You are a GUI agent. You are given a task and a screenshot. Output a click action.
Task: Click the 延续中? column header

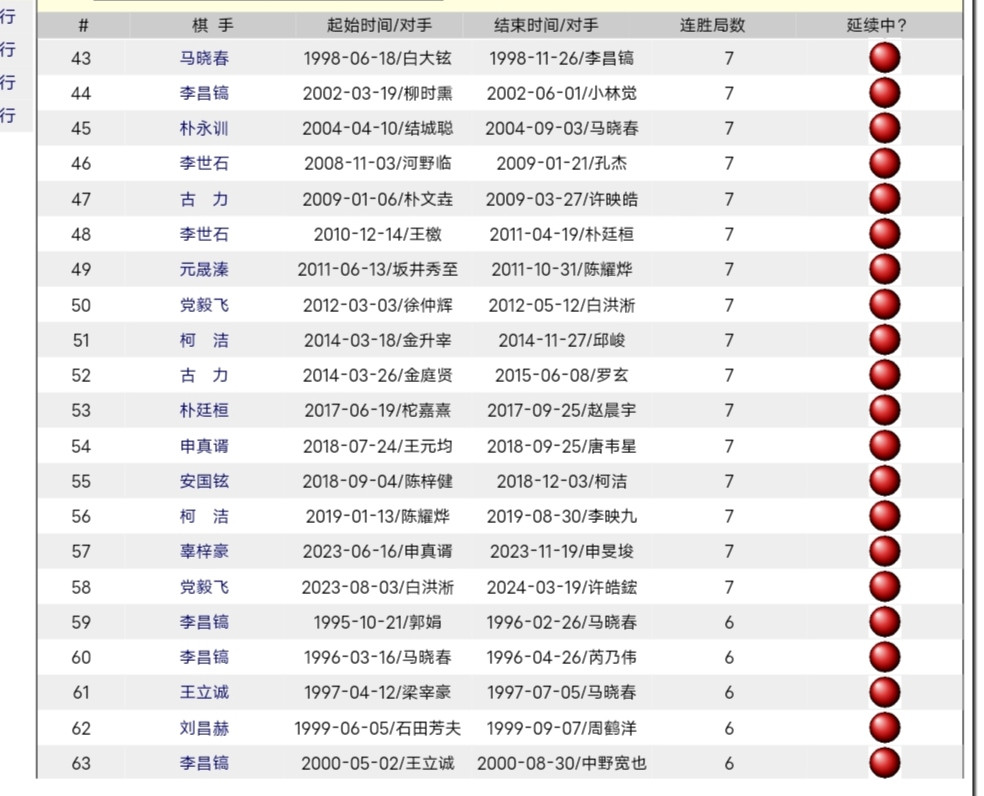click(x=877, y=25)
